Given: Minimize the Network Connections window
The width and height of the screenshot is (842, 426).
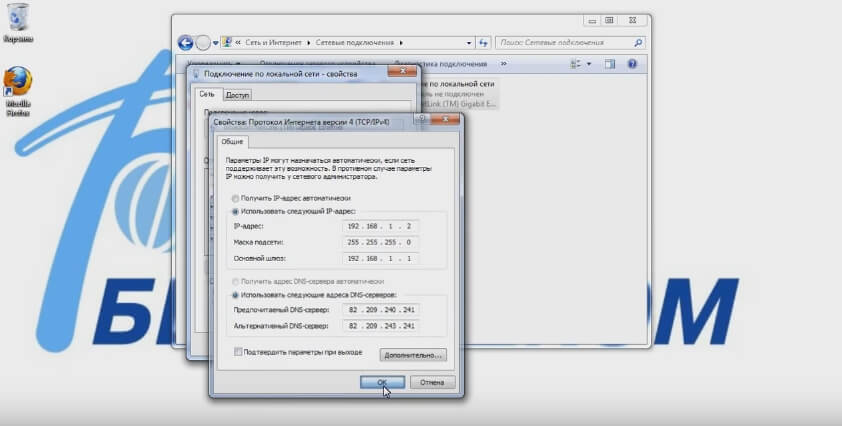Looking at the screenshot, I should coord(592,20).
